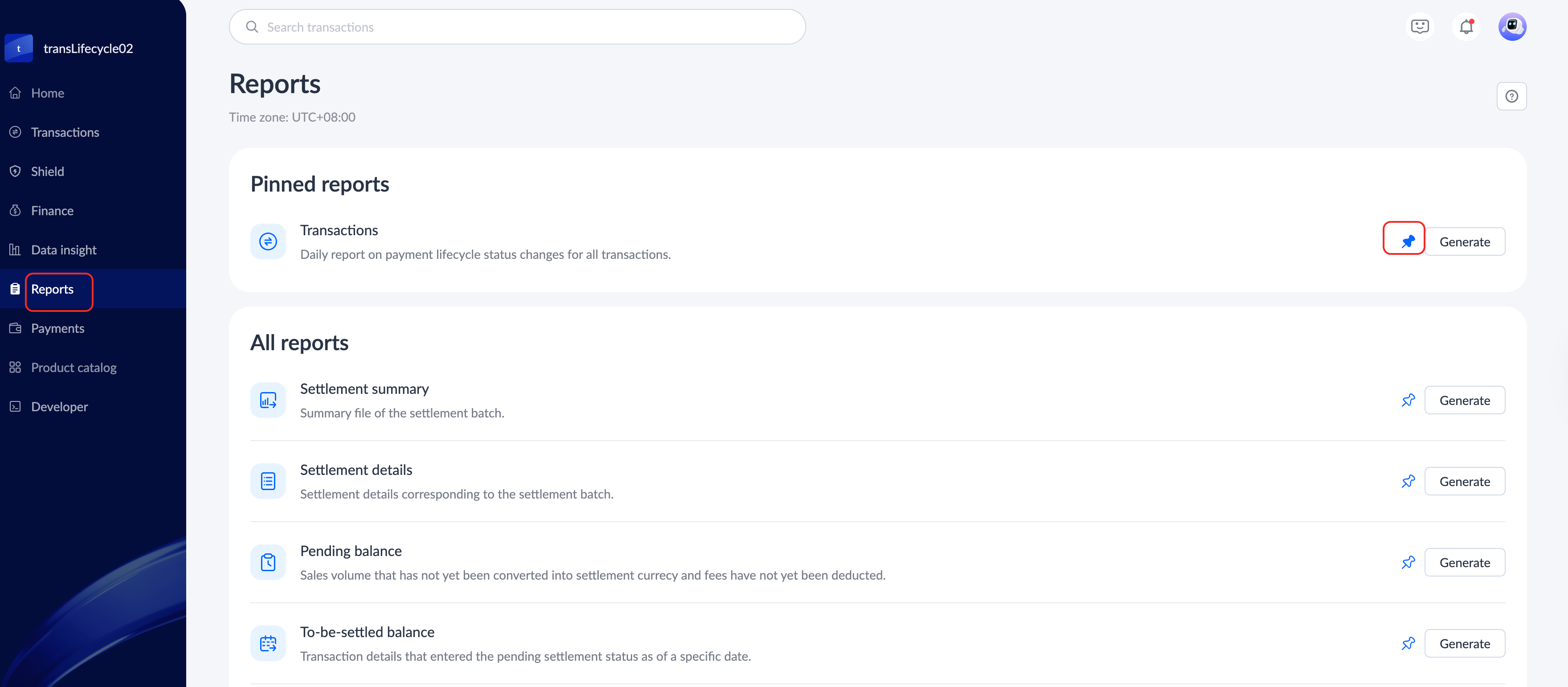
Task: Focus the Search transactions field
Action: tap(517, 28)
